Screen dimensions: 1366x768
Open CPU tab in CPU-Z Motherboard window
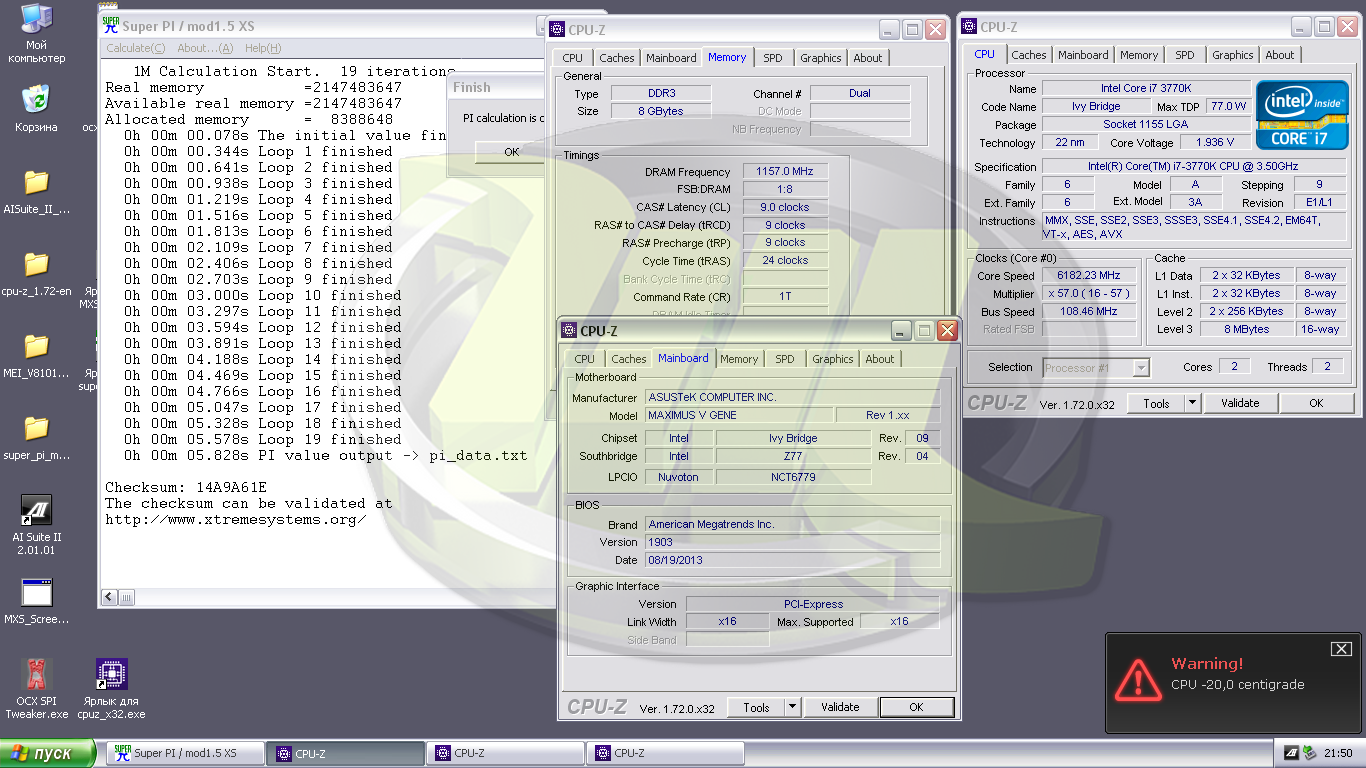tap(585, 359)
